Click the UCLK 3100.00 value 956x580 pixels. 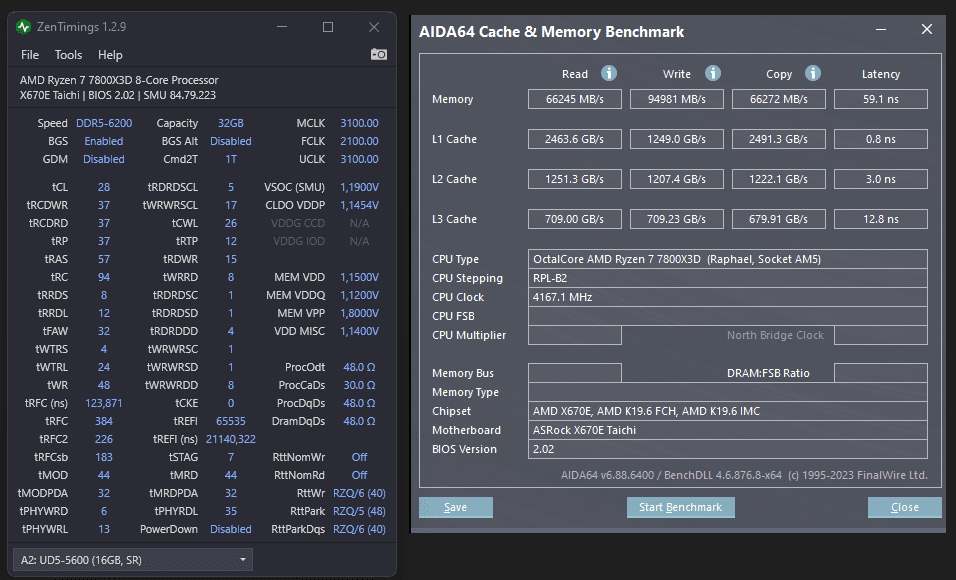point(359,159)
